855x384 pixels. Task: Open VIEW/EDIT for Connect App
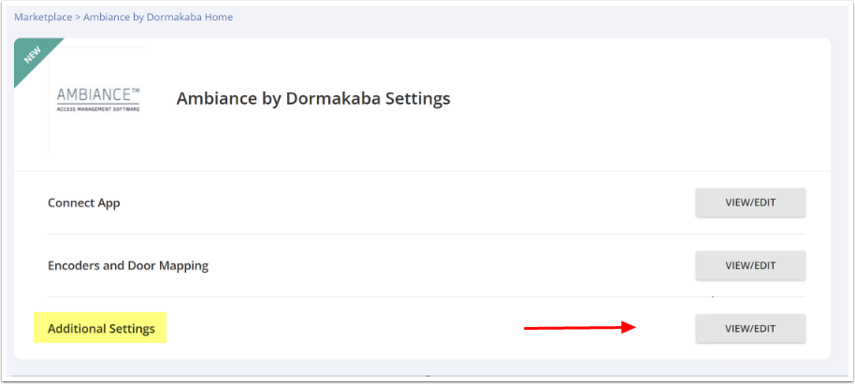[750, 203]
